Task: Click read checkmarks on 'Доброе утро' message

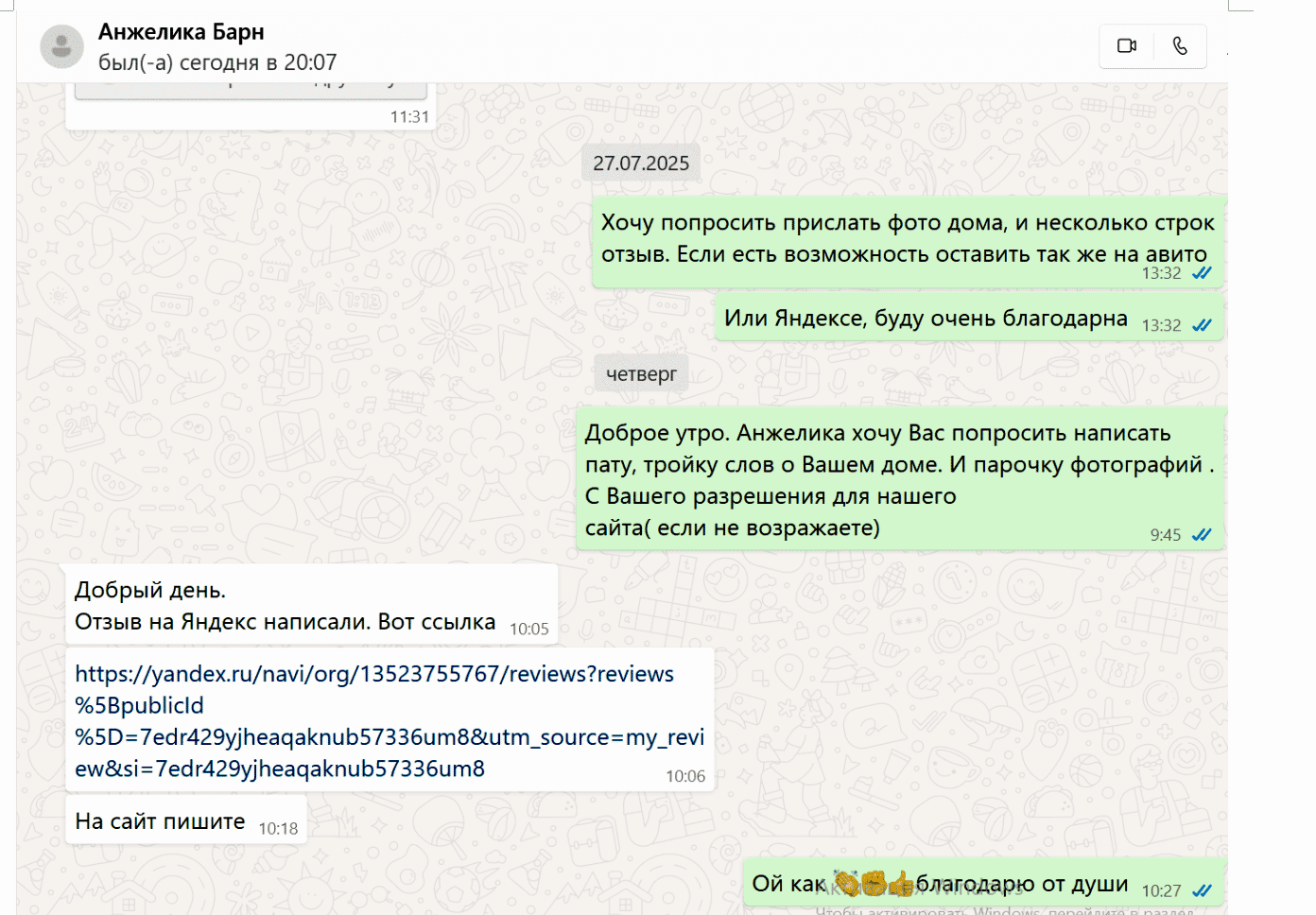Action: [1202, 535]
